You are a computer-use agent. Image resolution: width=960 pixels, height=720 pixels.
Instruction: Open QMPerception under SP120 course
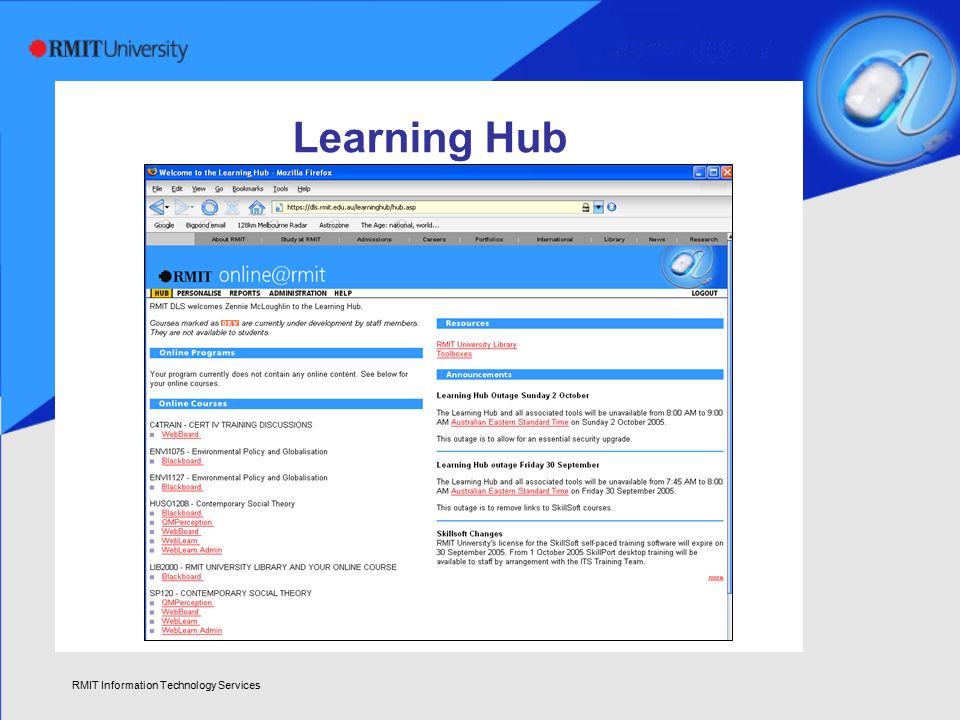point(187,602)
